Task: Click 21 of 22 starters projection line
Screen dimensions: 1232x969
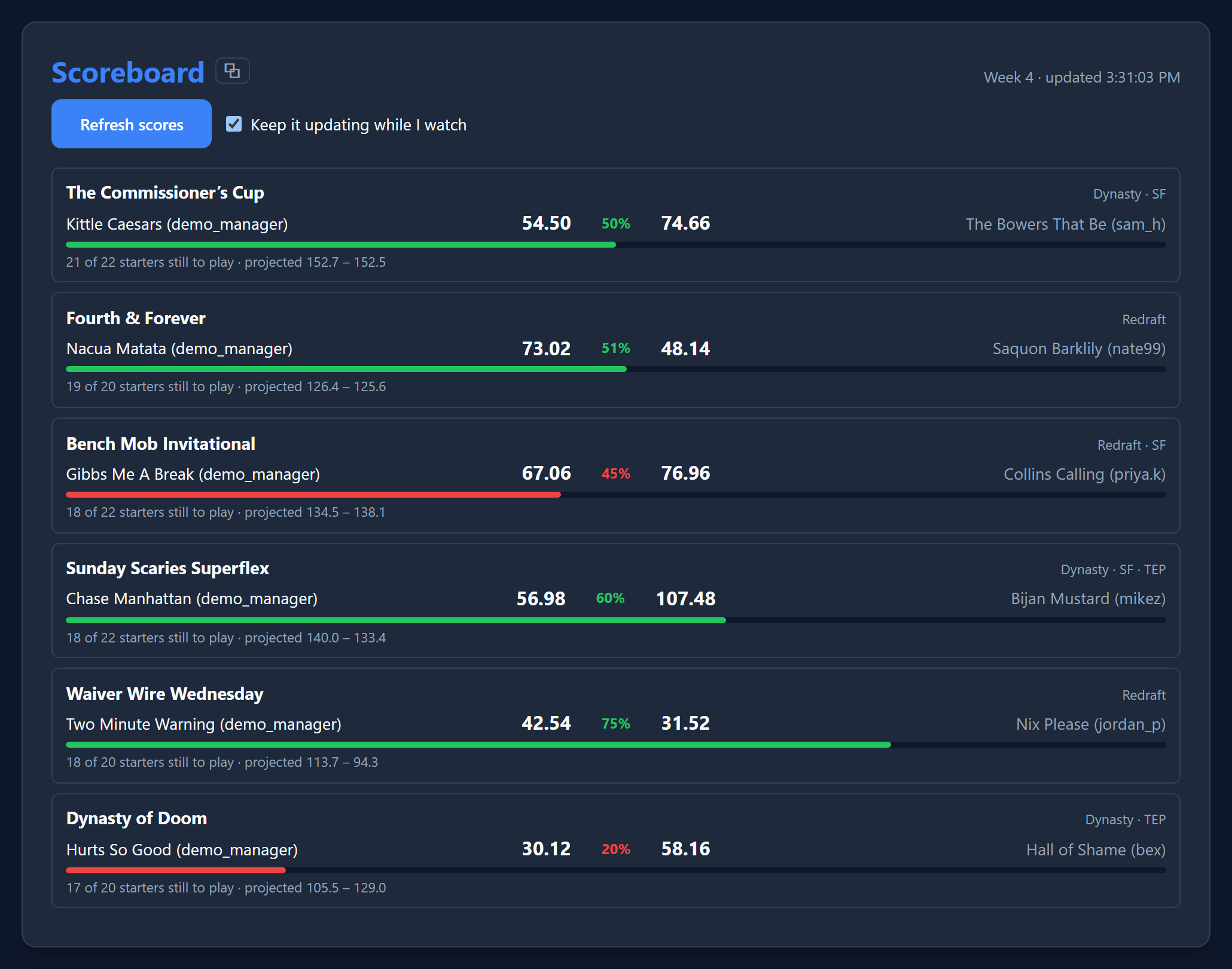Action: coord(226,262)
